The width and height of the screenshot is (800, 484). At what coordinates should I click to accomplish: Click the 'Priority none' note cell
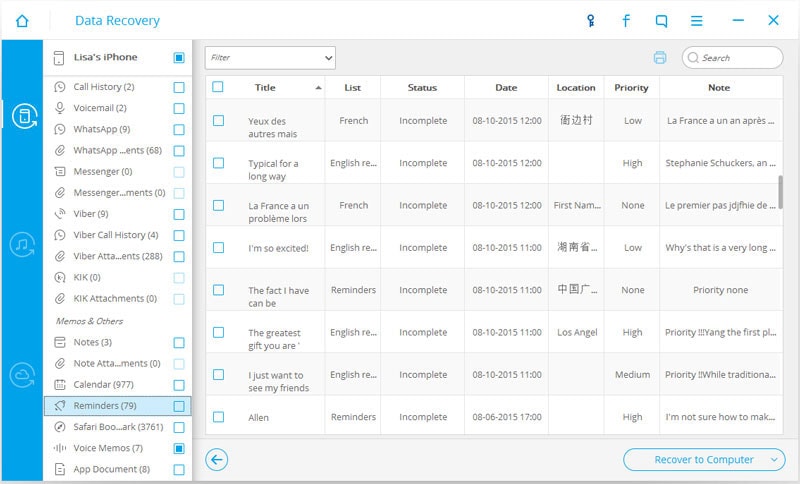click(720, 290)
